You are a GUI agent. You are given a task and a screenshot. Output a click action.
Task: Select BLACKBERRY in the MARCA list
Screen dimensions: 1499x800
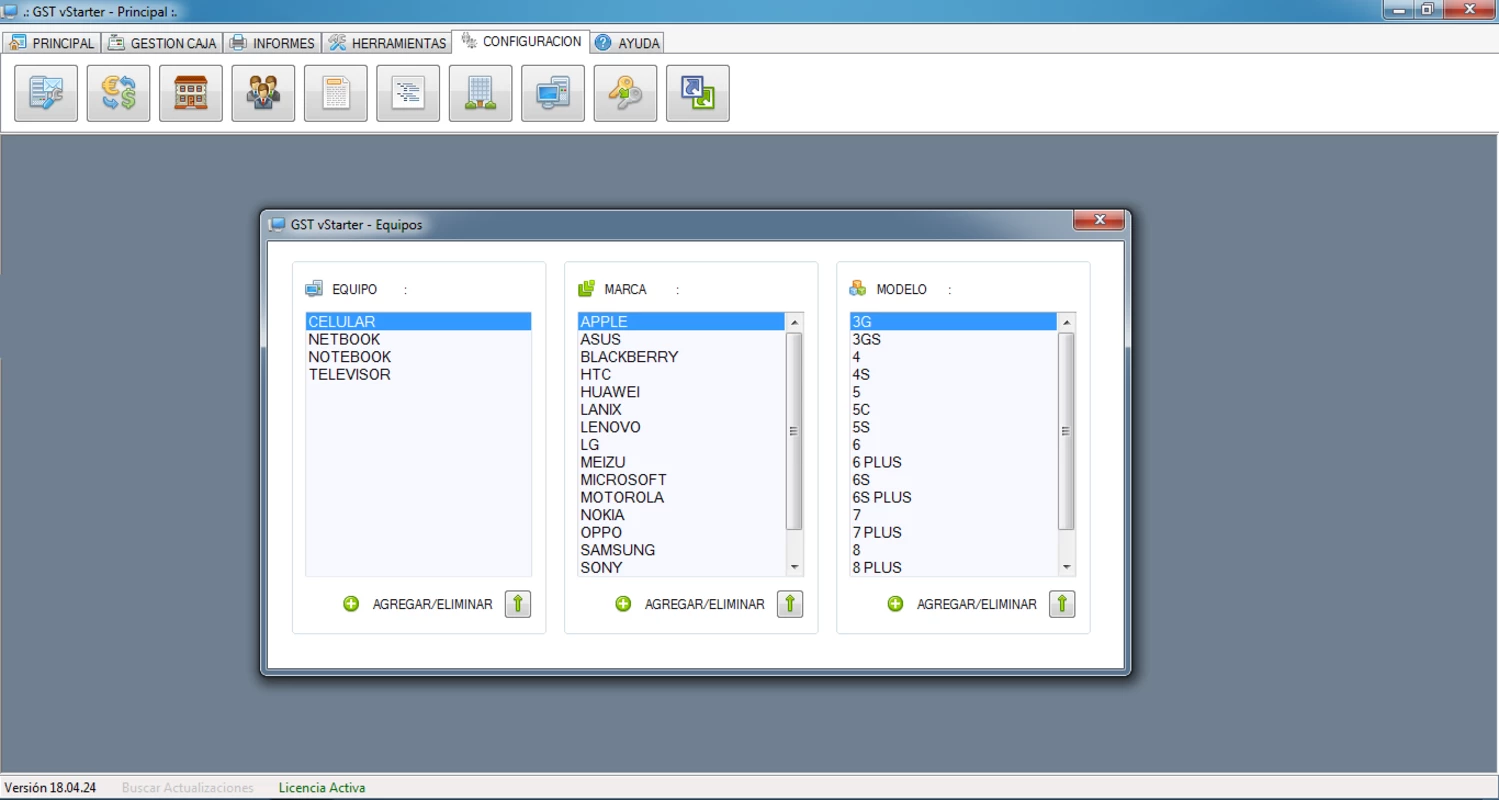[682, 357]
